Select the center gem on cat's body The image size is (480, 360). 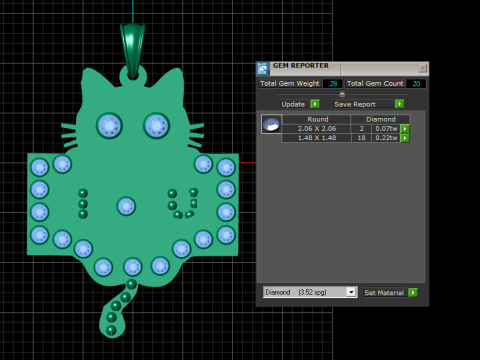(126, 206)
